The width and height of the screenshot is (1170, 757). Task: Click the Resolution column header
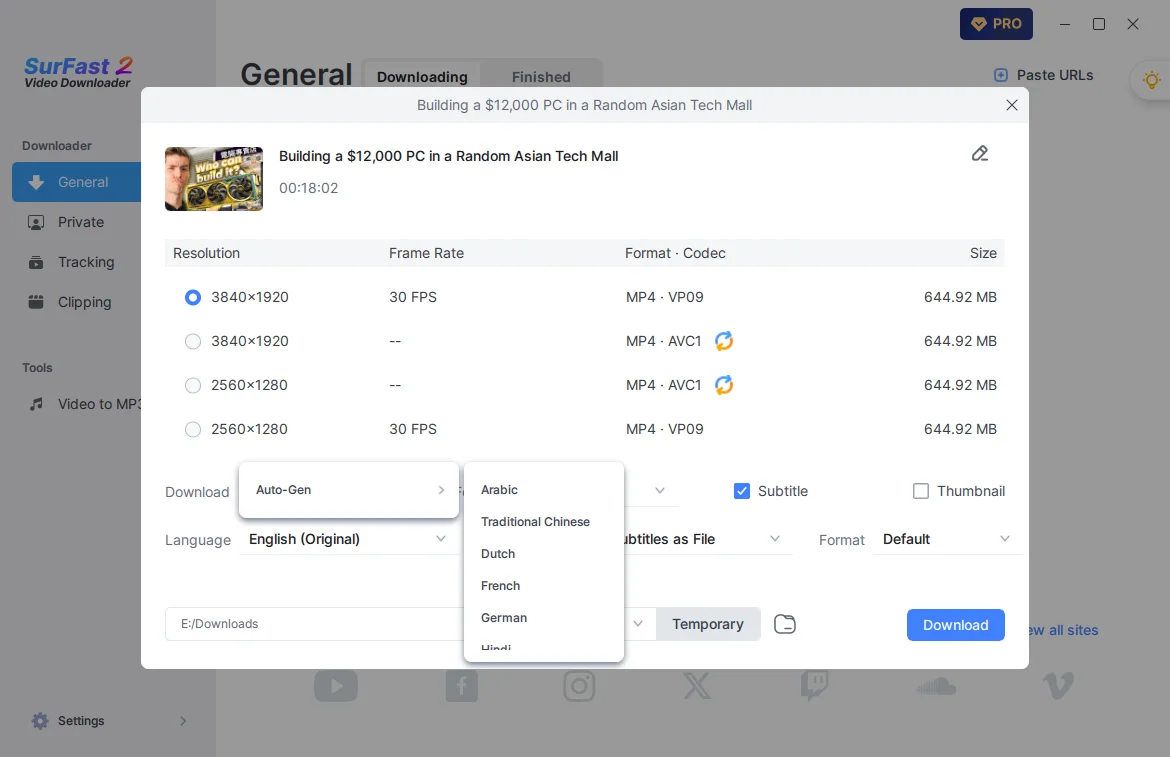tap(207, 254)
